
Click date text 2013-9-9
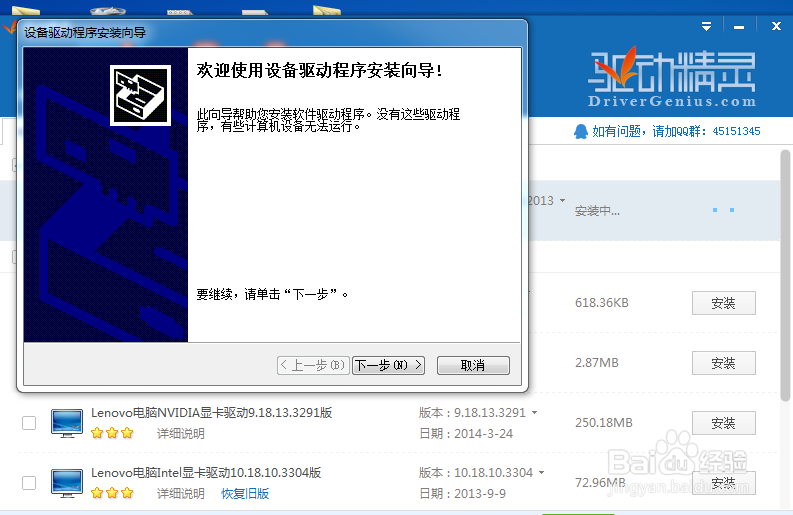480,493
